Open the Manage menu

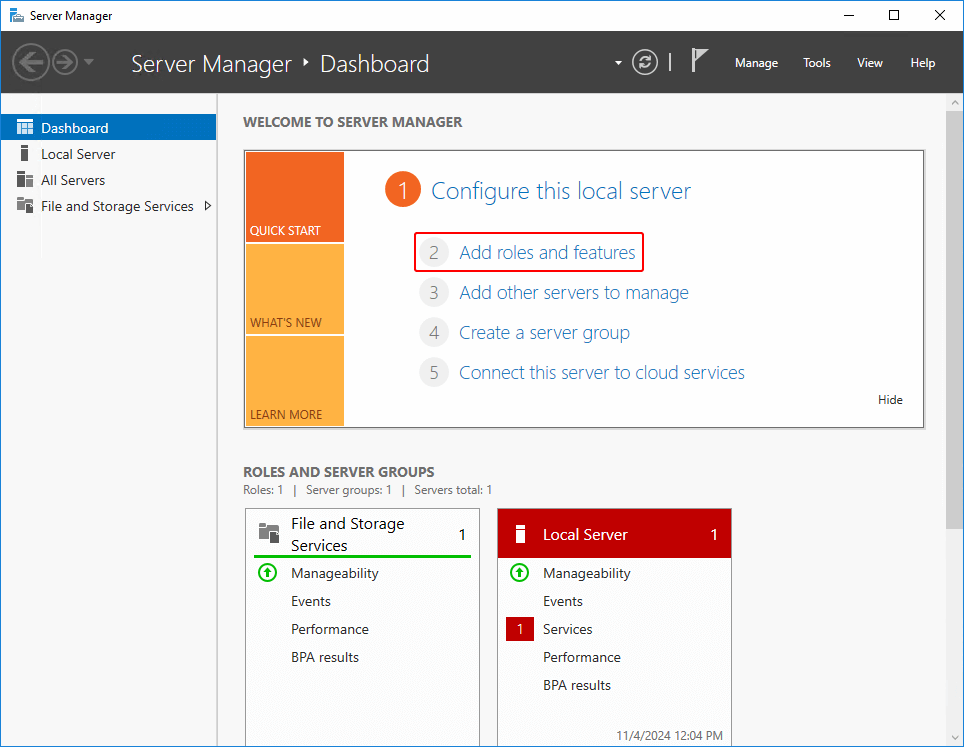tap(756, 62)
